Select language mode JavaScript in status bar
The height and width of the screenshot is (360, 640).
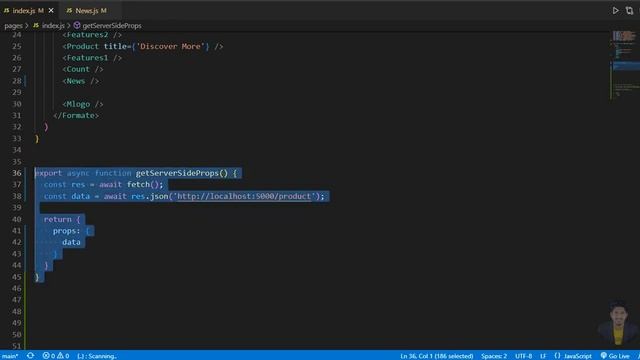(x=577, y=356)
